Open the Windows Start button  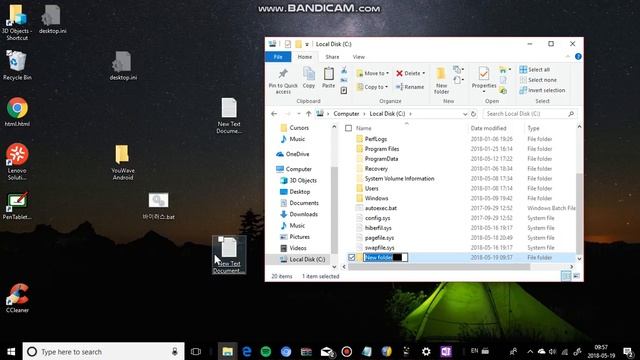pos(11,351)
